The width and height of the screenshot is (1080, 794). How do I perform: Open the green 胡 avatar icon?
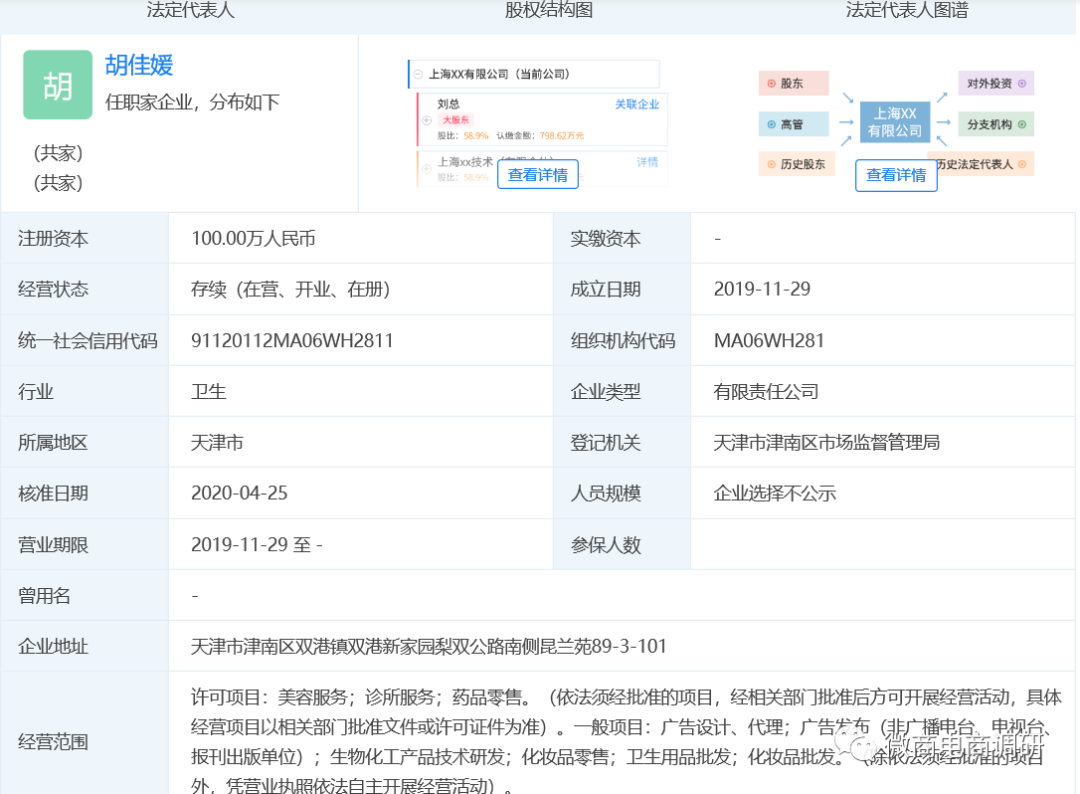tap(57, 85)
